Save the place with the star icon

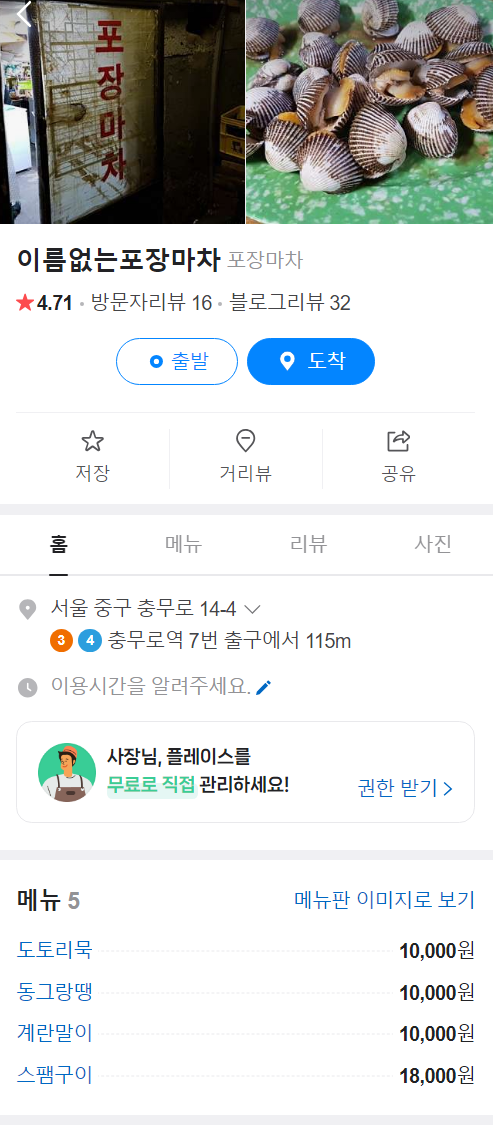pos(92,441)
